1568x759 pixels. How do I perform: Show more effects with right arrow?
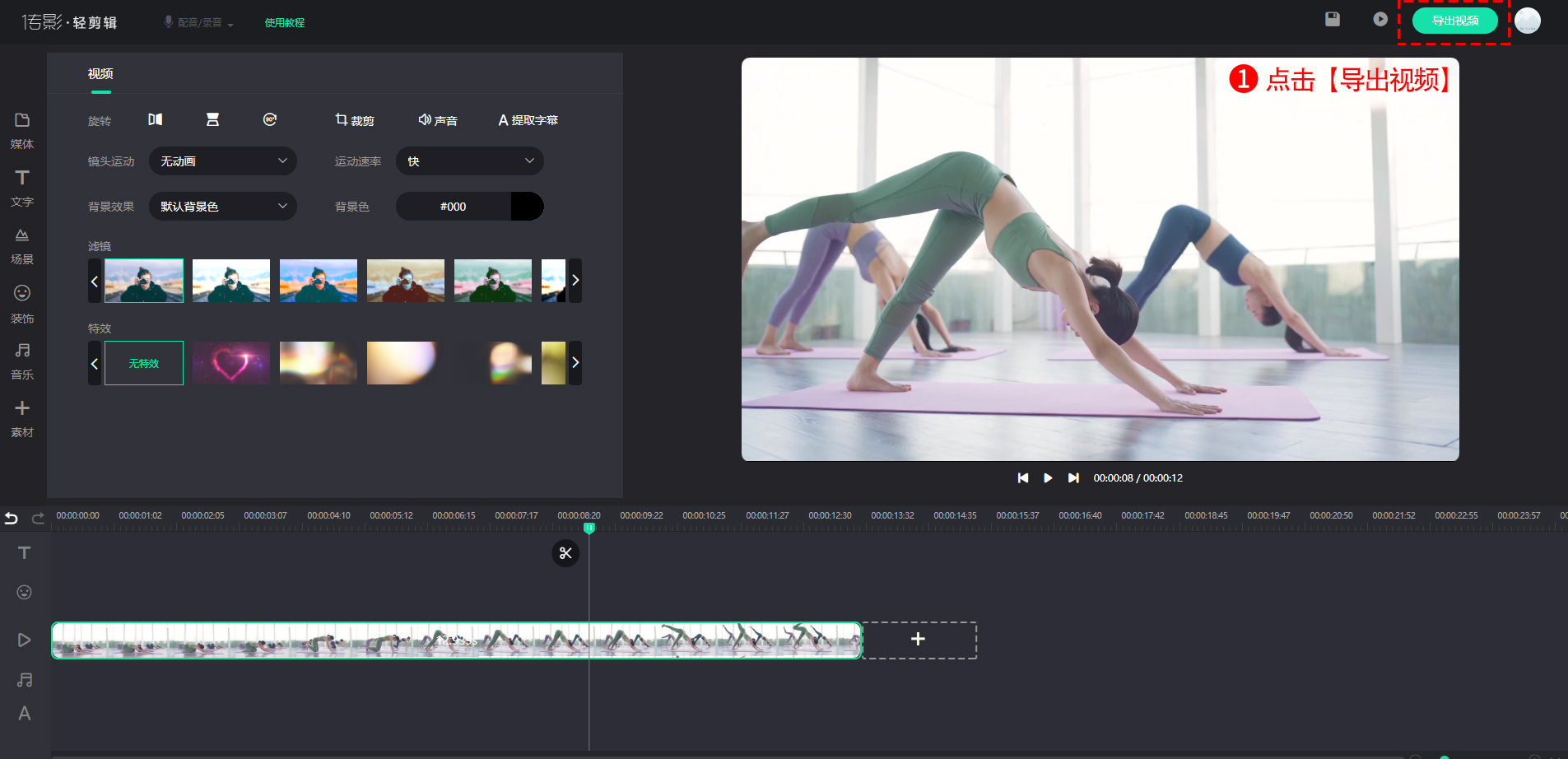coord(575,363)
